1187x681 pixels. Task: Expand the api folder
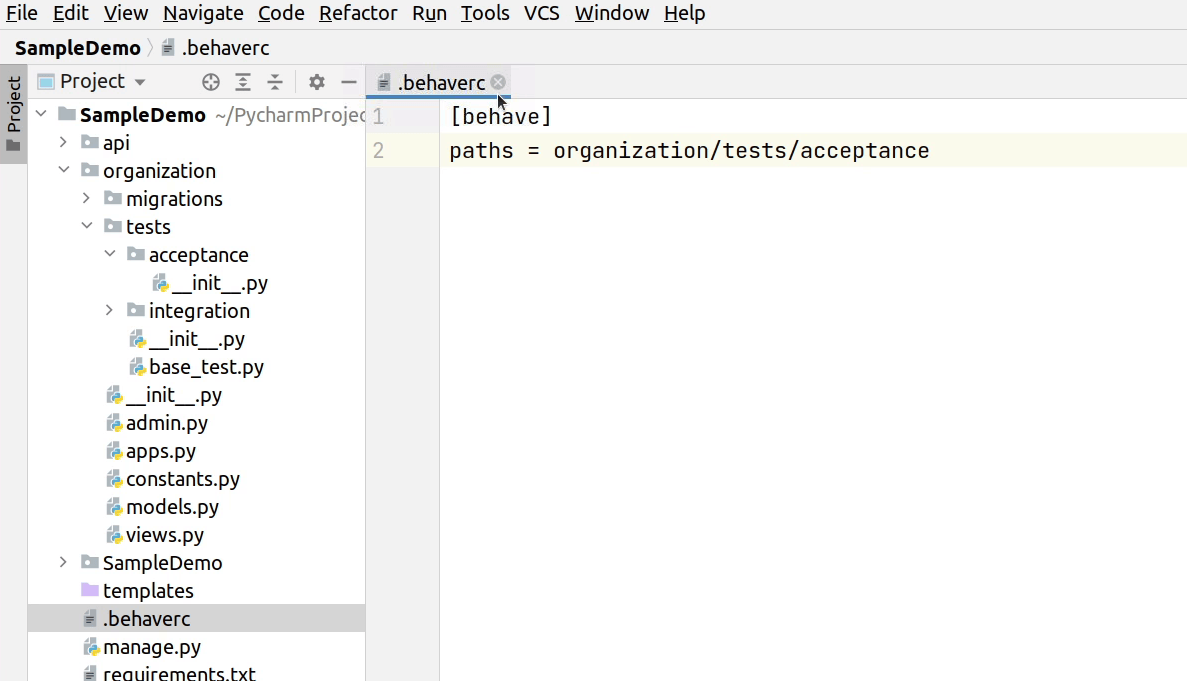(64, 143)
